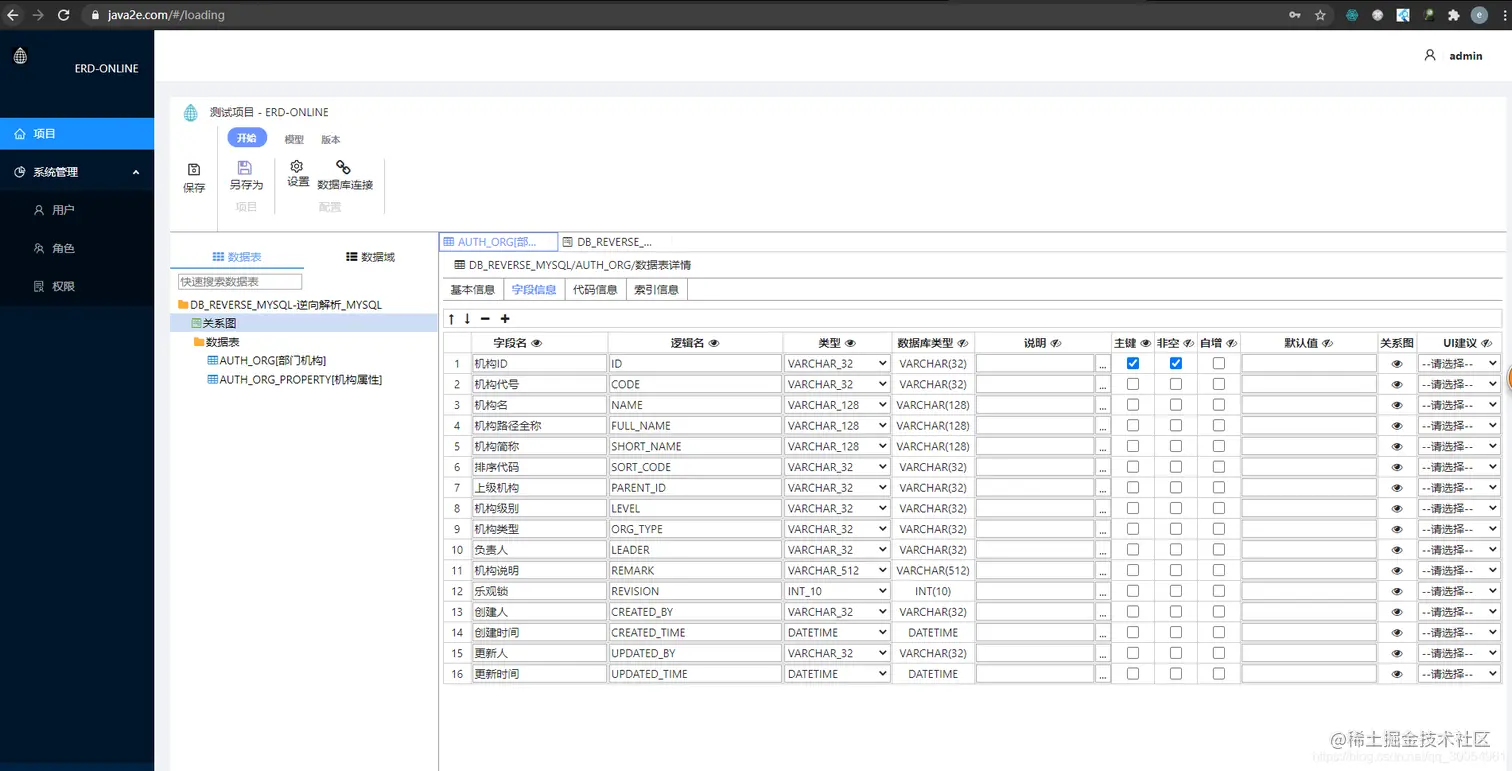The width and height of the screenshot is (1512, 771).
Task: Check not-null checkbox for 机构名 row
Action: (x=1176, y=405)
